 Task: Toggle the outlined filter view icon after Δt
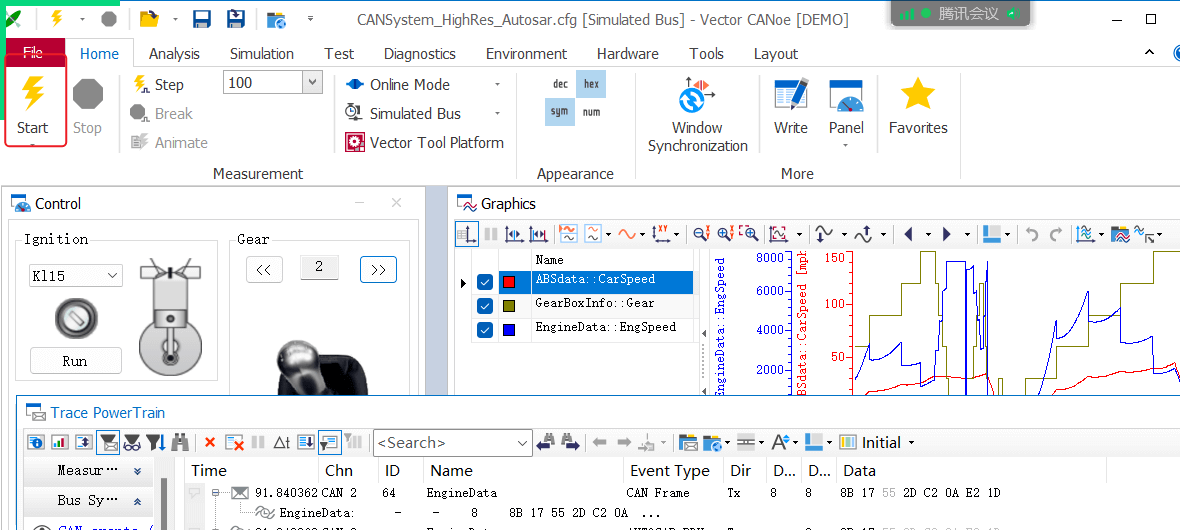330,443
